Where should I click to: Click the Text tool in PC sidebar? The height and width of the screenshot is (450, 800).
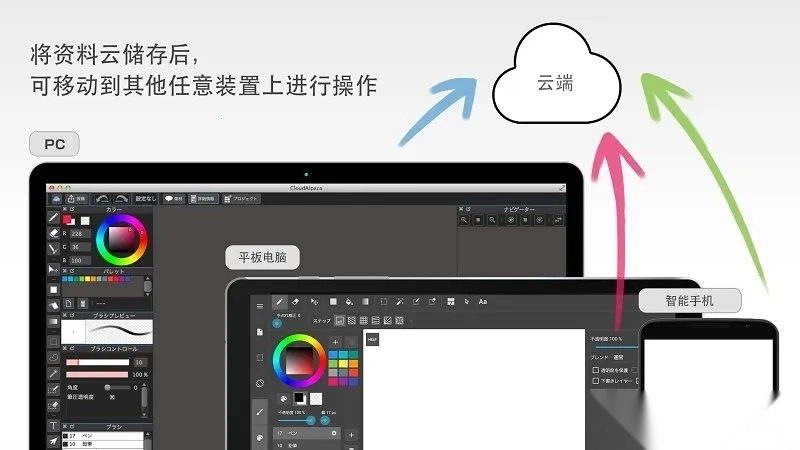tap(54, 426)
